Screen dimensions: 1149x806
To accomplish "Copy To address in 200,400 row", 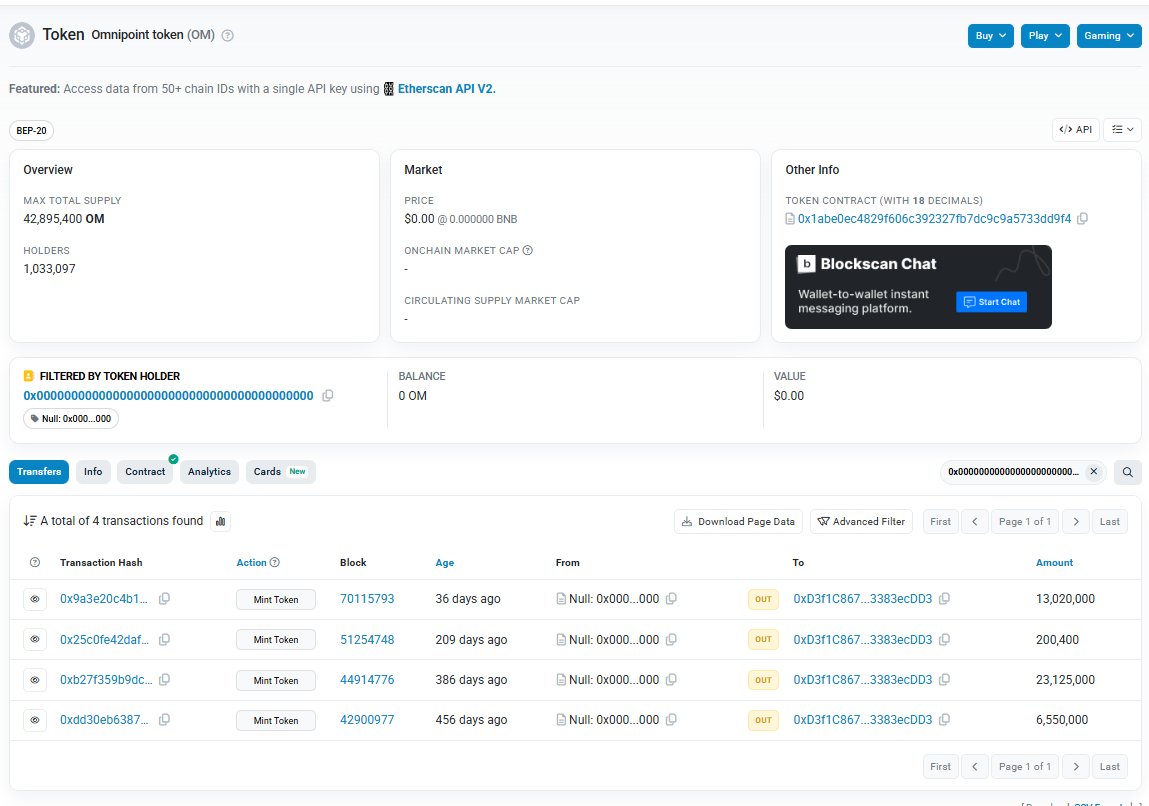I will coord(945,640).
